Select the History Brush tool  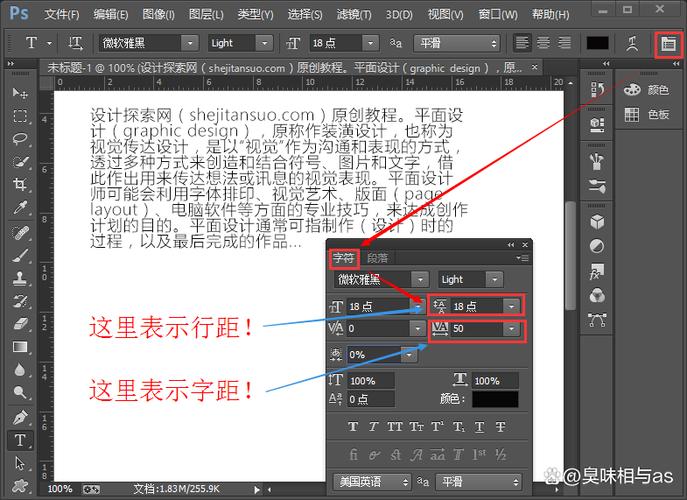pos(20,301)
